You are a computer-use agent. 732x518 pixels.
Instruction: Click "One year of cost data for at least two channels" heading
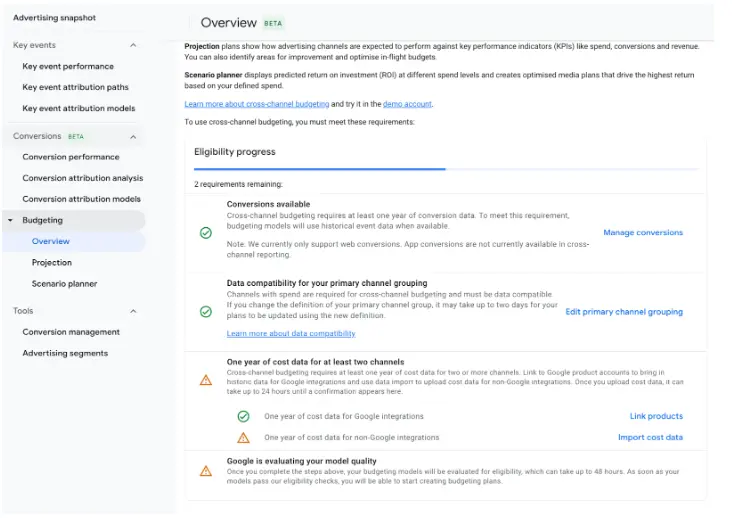click(x=316, y=362)
